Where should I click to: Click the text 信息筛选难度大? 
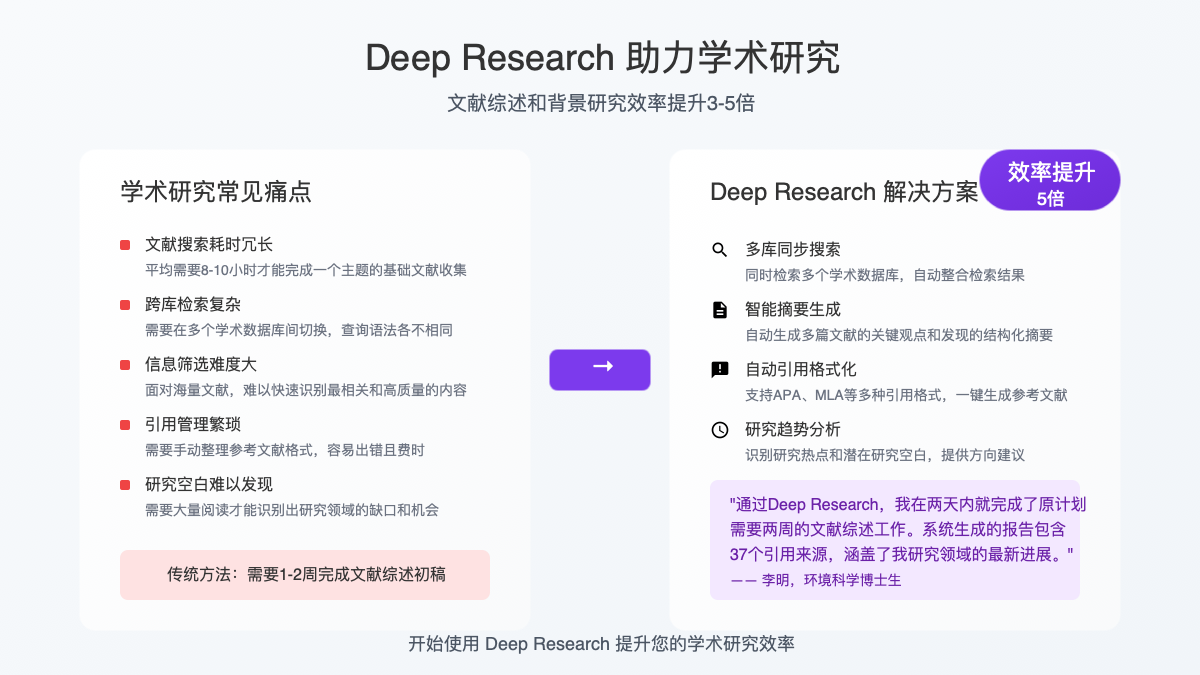pyautogui.click(x=201, y=364)
